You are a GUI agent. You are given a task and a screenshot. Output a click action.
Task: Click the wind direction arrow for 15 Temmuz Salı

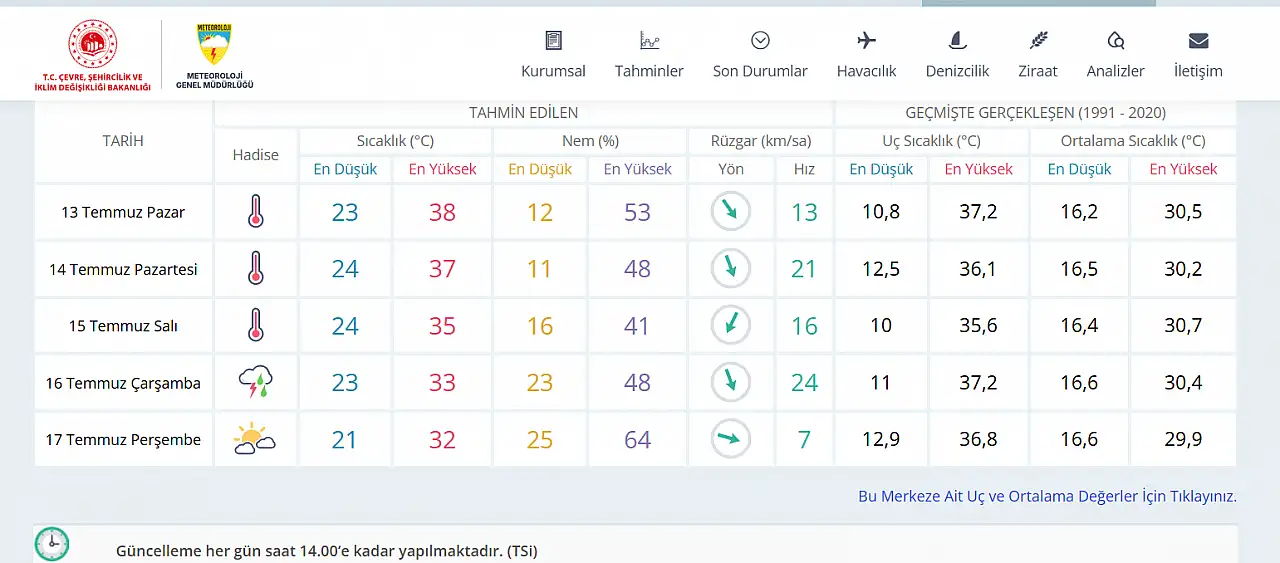[x=731, y=326]
